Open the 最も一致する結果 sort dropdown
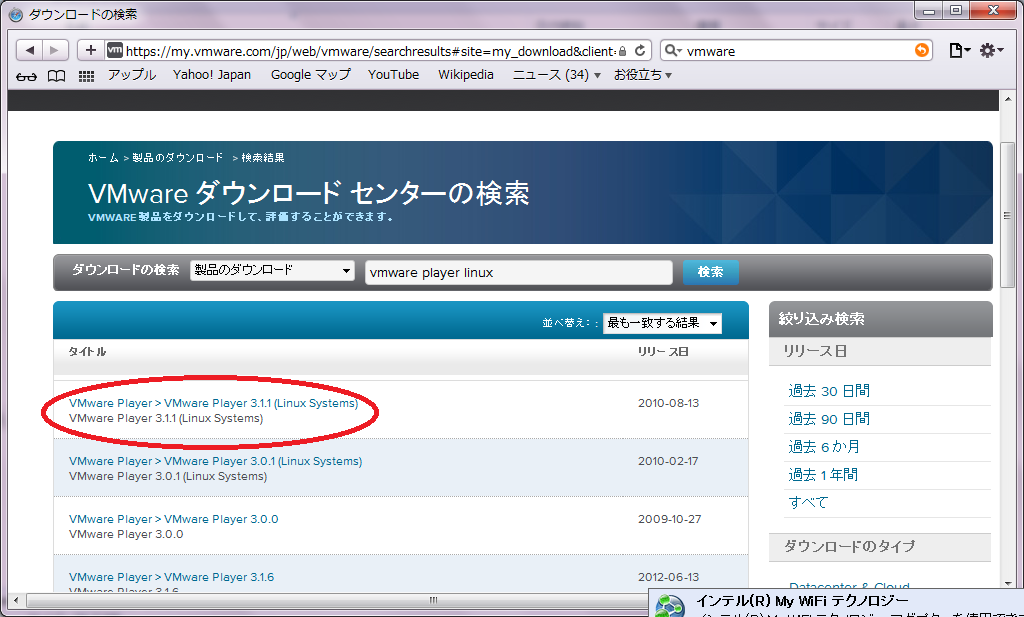Screen dimensions: 1024x617 [x=662, y=323]
